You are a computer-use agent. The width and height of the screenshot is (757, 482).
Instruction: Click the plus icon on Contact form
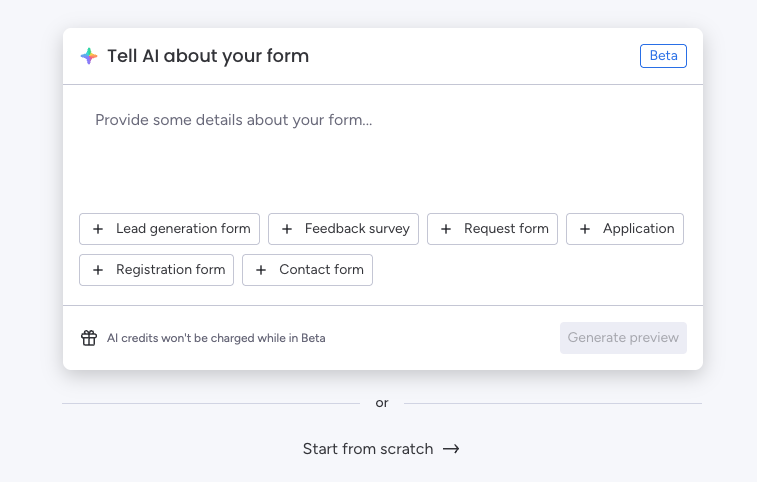tap(261, 270)
